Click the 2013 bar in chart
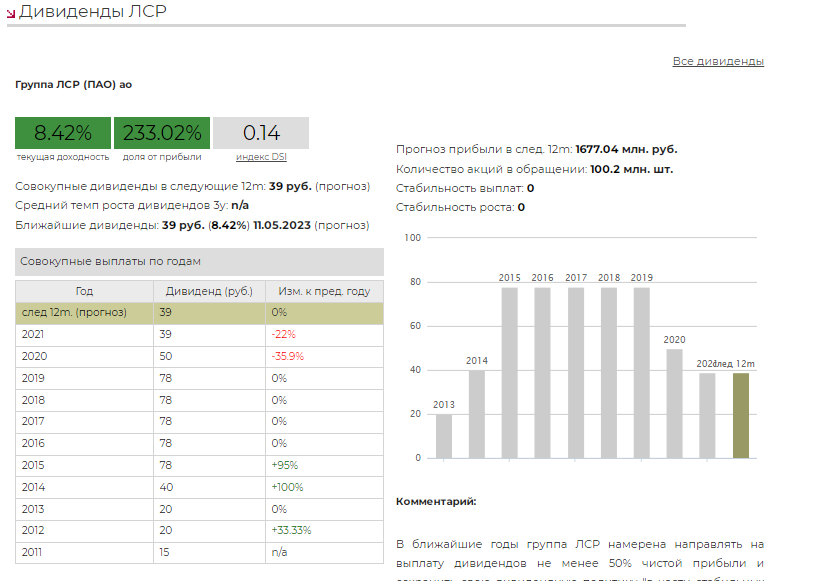This screenshot has height=581, width=823. point(444,436)
